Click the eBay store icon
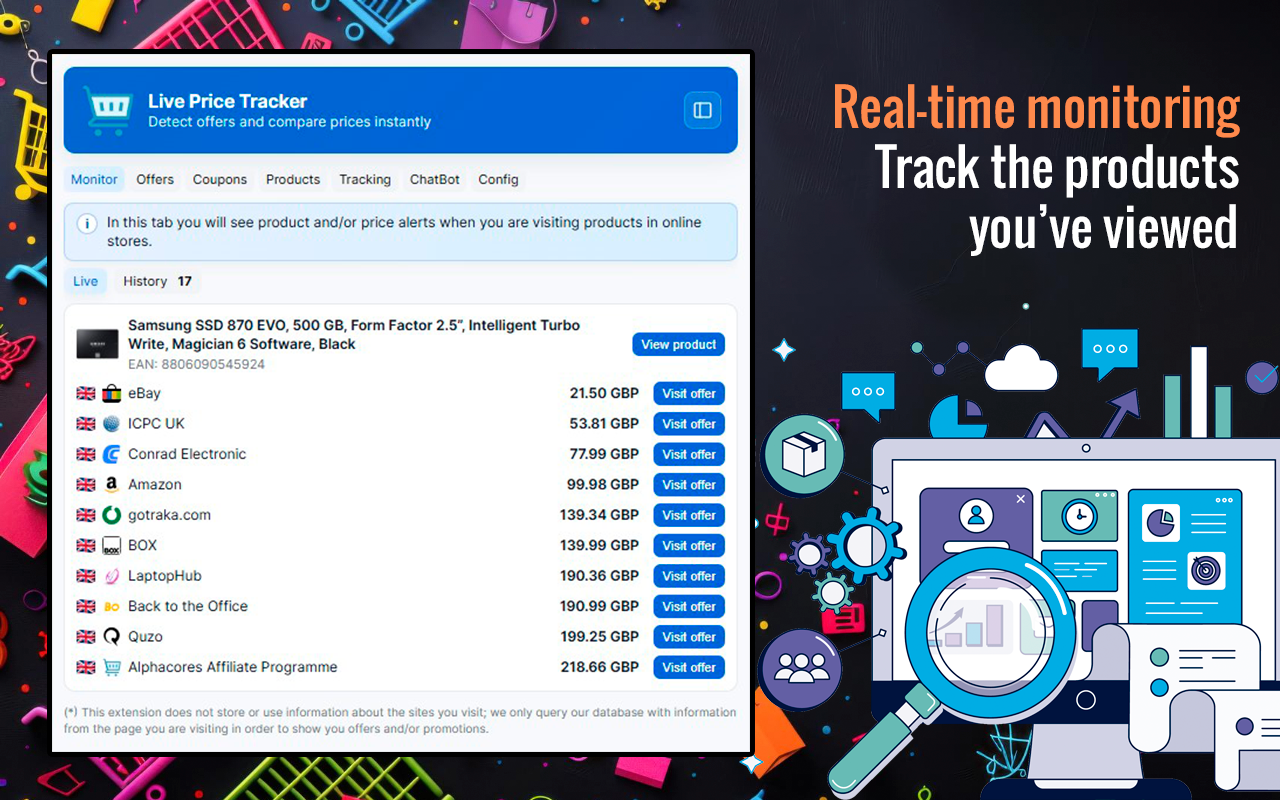 pos(111,393)
